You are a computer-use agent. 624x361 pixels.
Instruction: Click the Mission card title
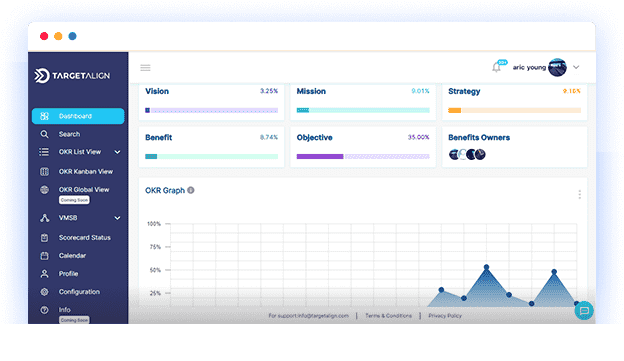(311, 91)
